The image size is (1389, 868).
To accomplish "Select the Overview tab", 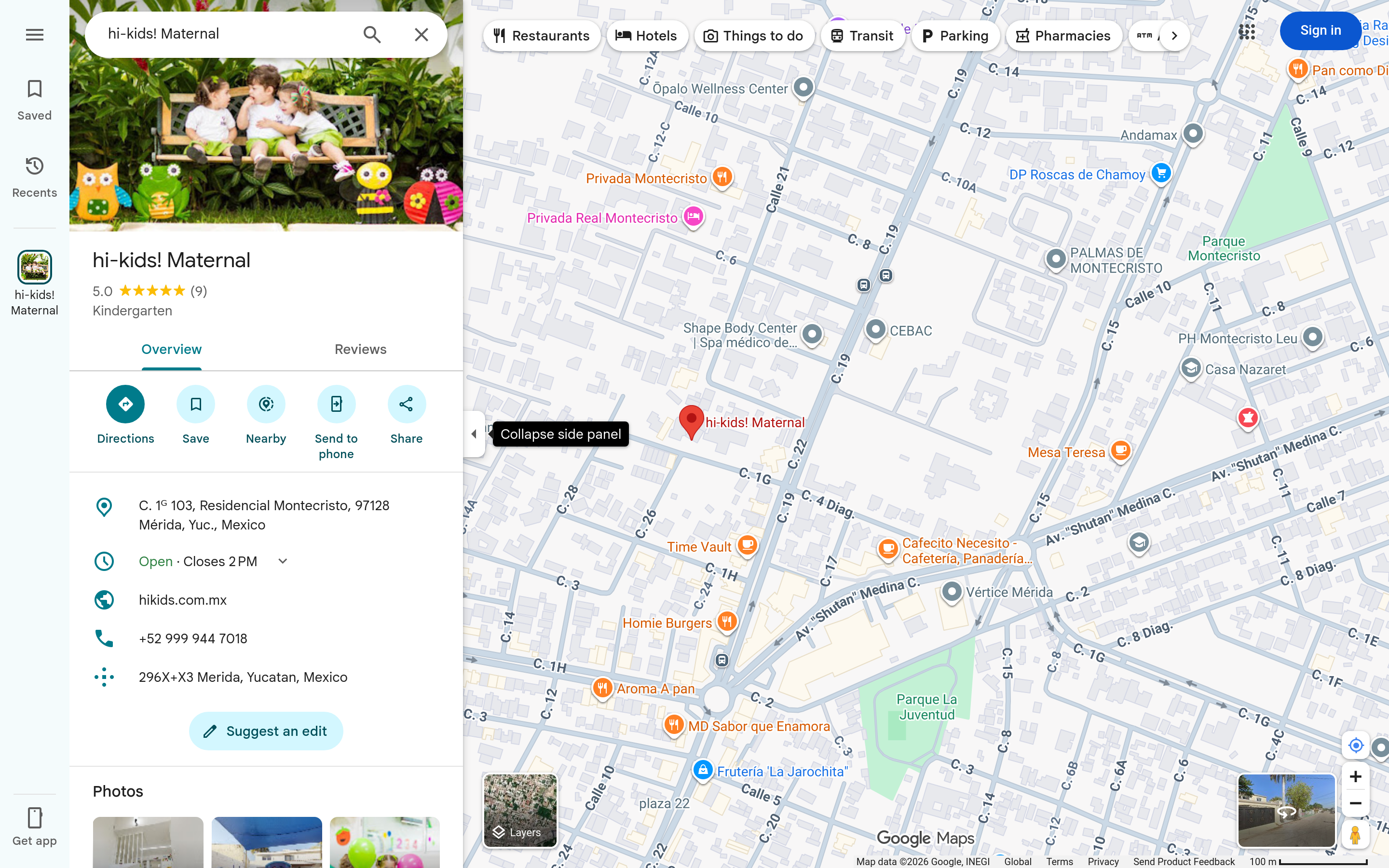I will (172, 350).
